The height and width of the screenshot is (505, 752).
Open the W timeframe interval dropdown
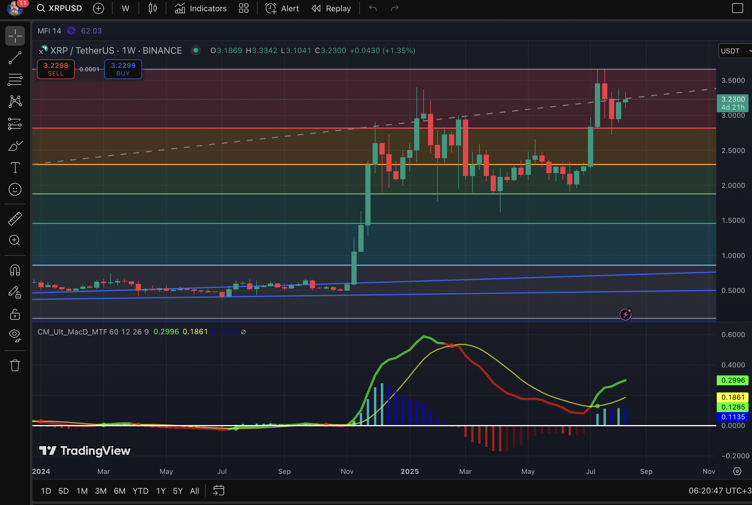pos(125,9)
